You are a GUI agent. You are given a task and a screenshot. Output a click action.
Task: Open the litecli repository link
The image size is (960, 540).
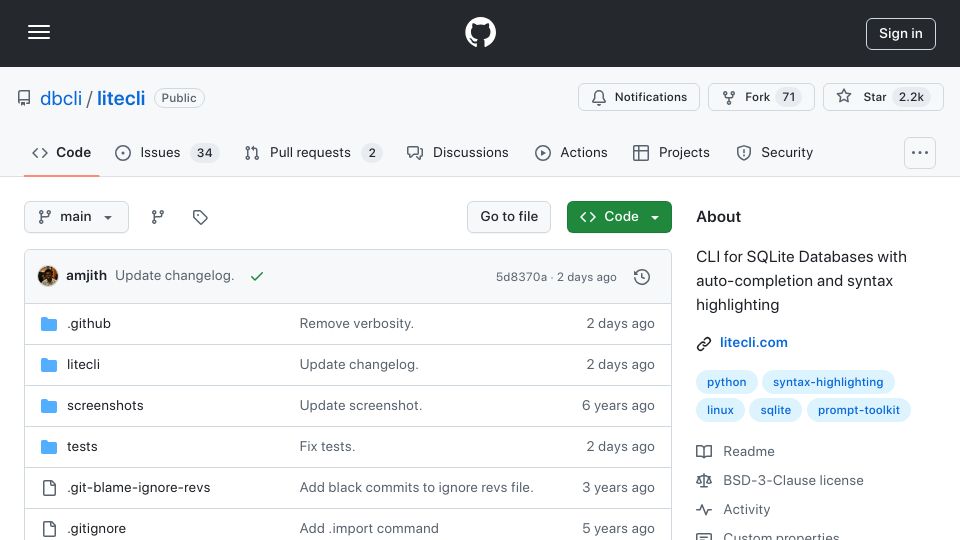pyautogui.click(x=121, y=98)
